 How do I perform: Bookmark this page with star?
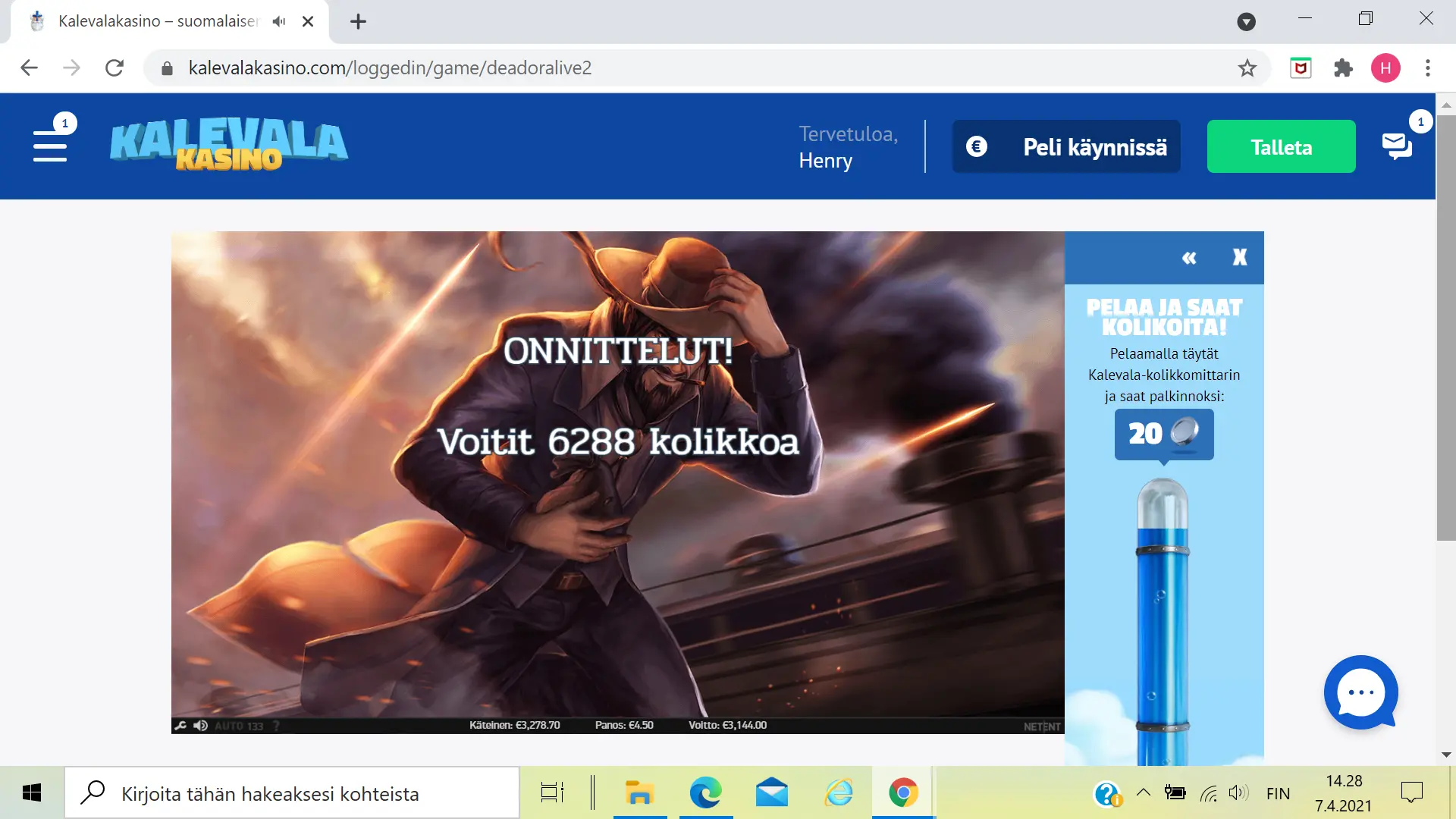1247,68
